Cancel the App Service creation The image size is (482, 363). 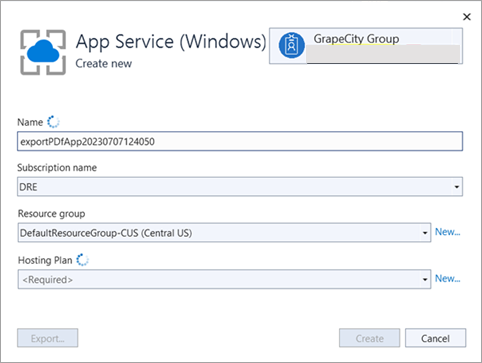pos(435,338)
